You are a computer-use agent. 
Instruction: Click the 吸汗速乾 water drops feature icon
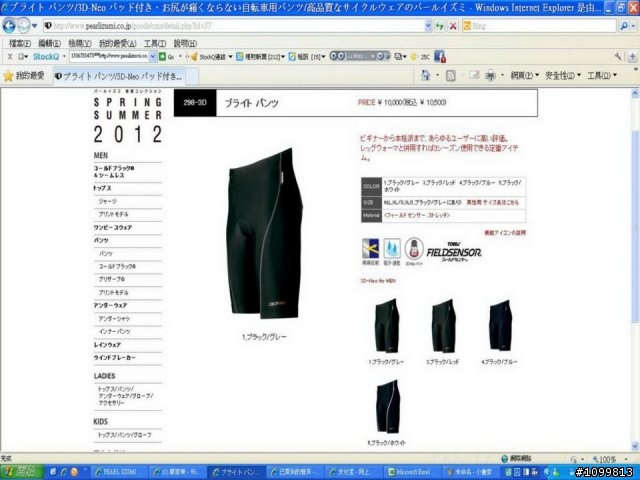pyautogui.click(x=392, y=248)
